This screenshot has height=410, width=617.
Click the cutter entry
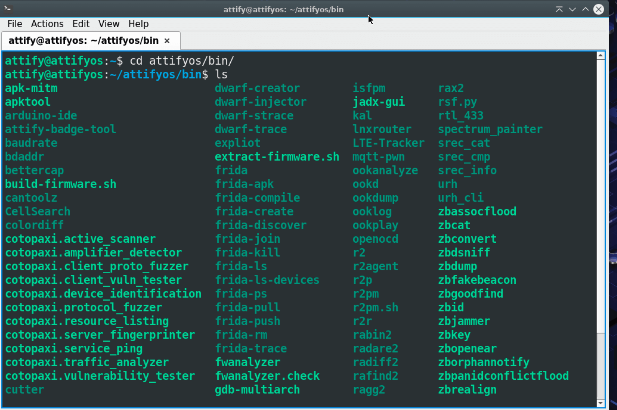click(x=24, y=390)
